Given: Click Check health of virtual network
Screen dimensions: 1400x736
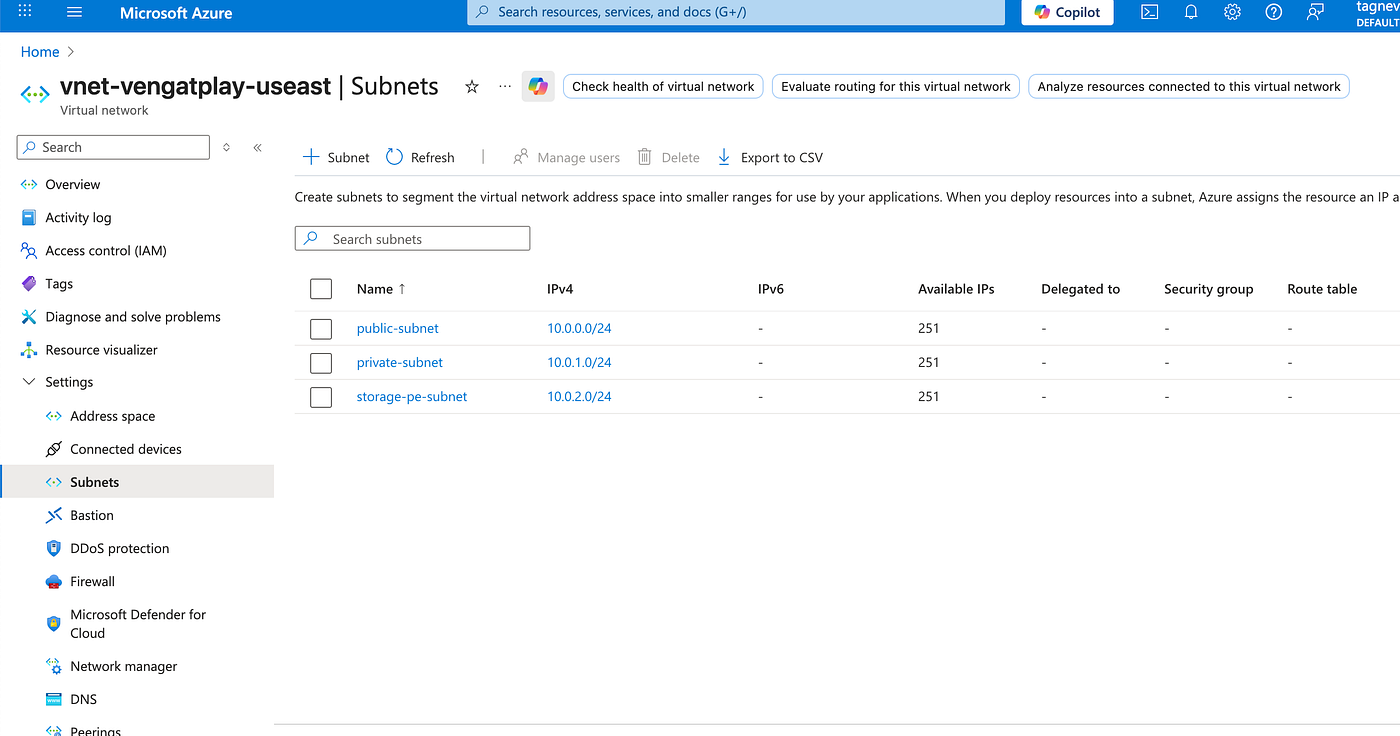Looking at the screenshot, I should pyautogui.click(x=663, y=87).
